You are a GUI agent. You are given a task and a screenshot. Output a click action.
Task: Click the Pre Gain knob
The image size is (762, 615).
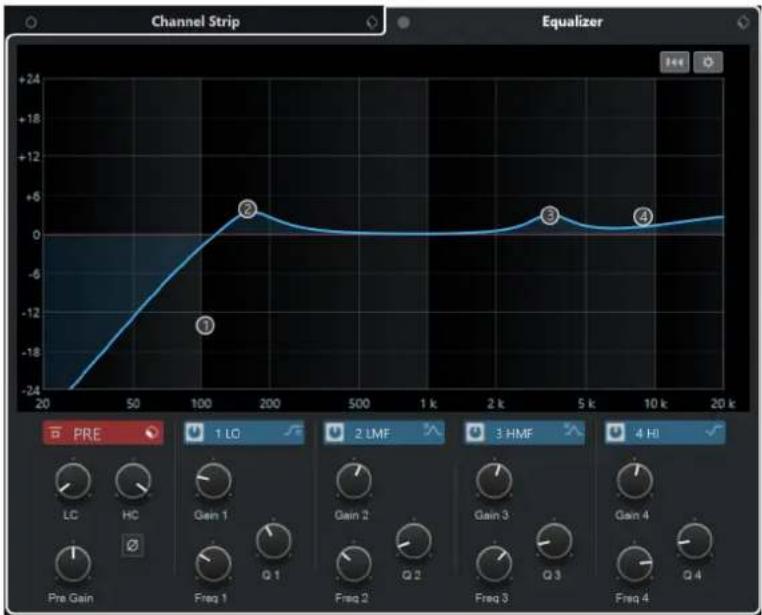coord(73,564)
